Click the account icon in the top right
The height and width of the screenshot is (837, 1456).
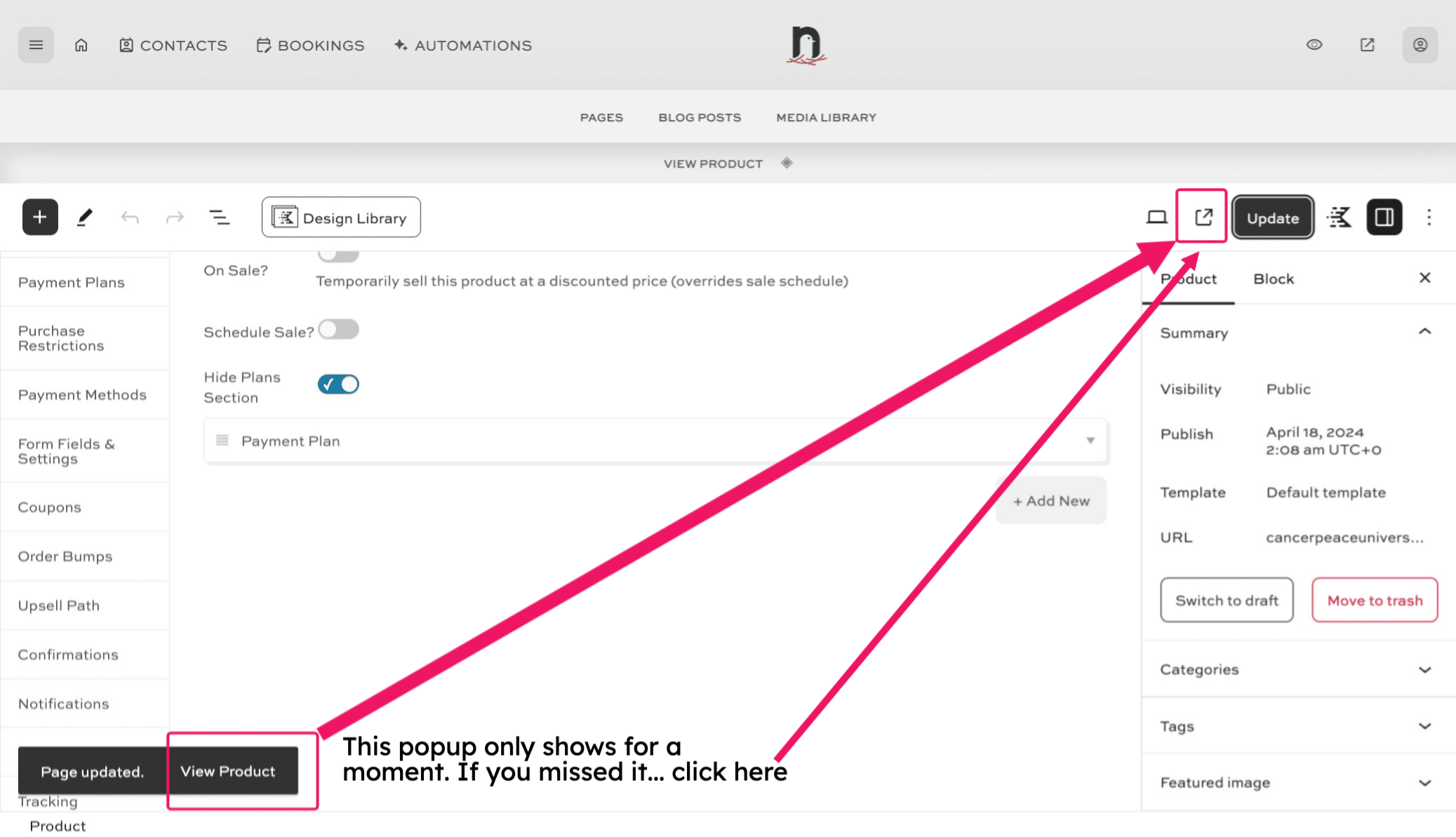[x=1420, y=44]
